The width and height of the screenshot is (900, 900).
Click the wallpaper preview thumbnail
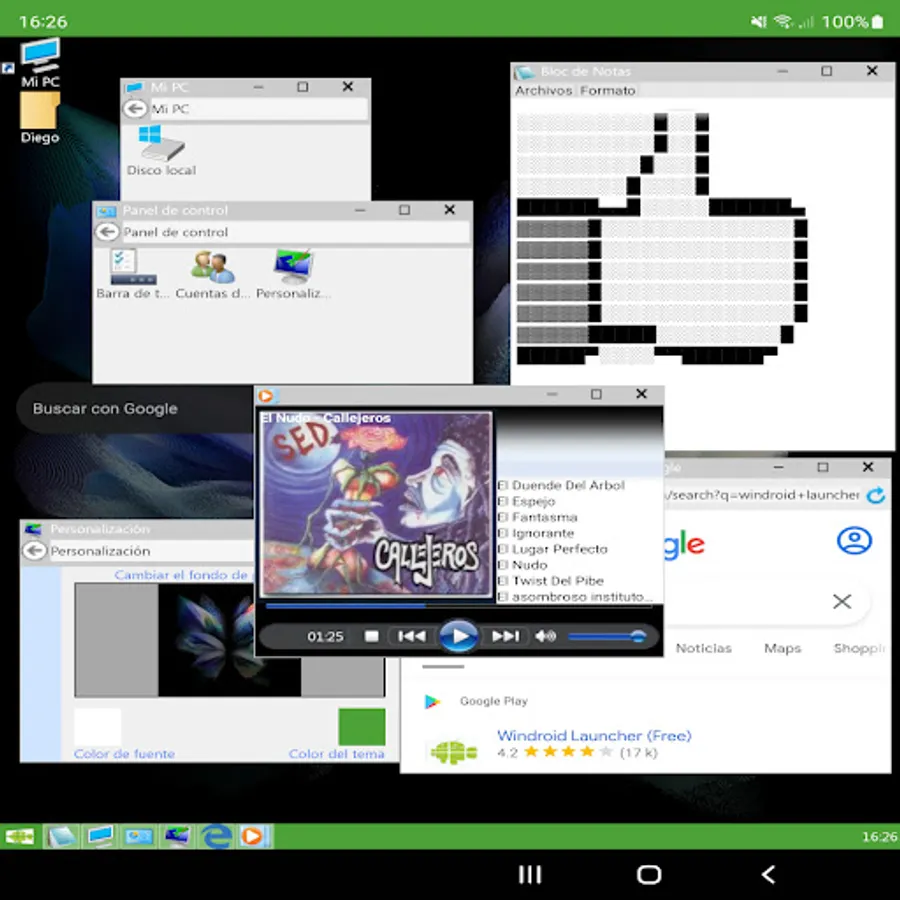(x=230, y=640)
